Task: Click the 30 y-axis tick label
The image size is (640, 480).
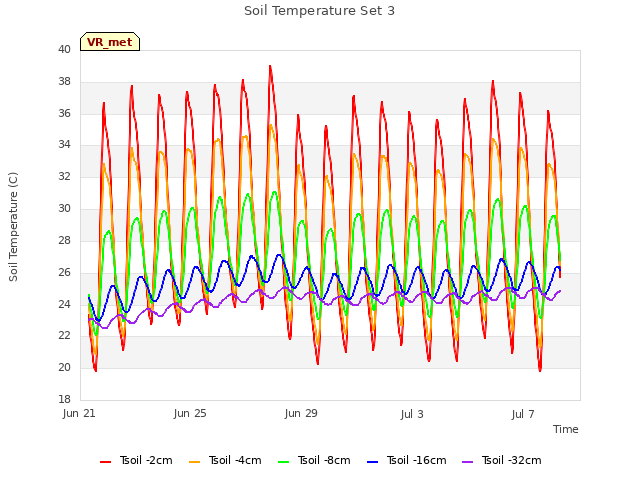Action: (64, 208)
